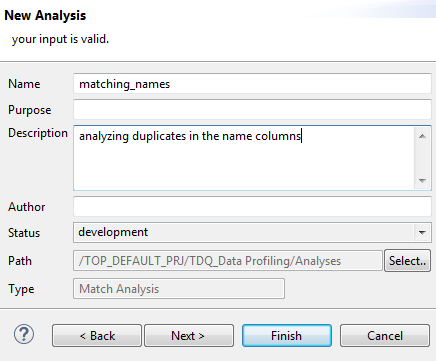Click the 'your input is valid.' message
This screenshot has width=436, height=361.
[x=60, y=39]
